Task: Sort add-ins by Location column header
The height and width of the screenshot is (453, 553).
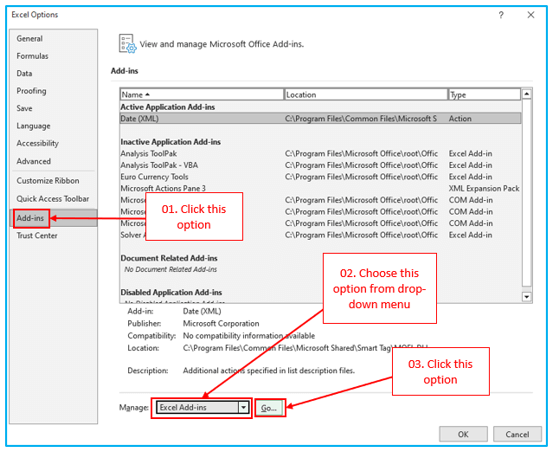Action: click(x=366, y=95)
